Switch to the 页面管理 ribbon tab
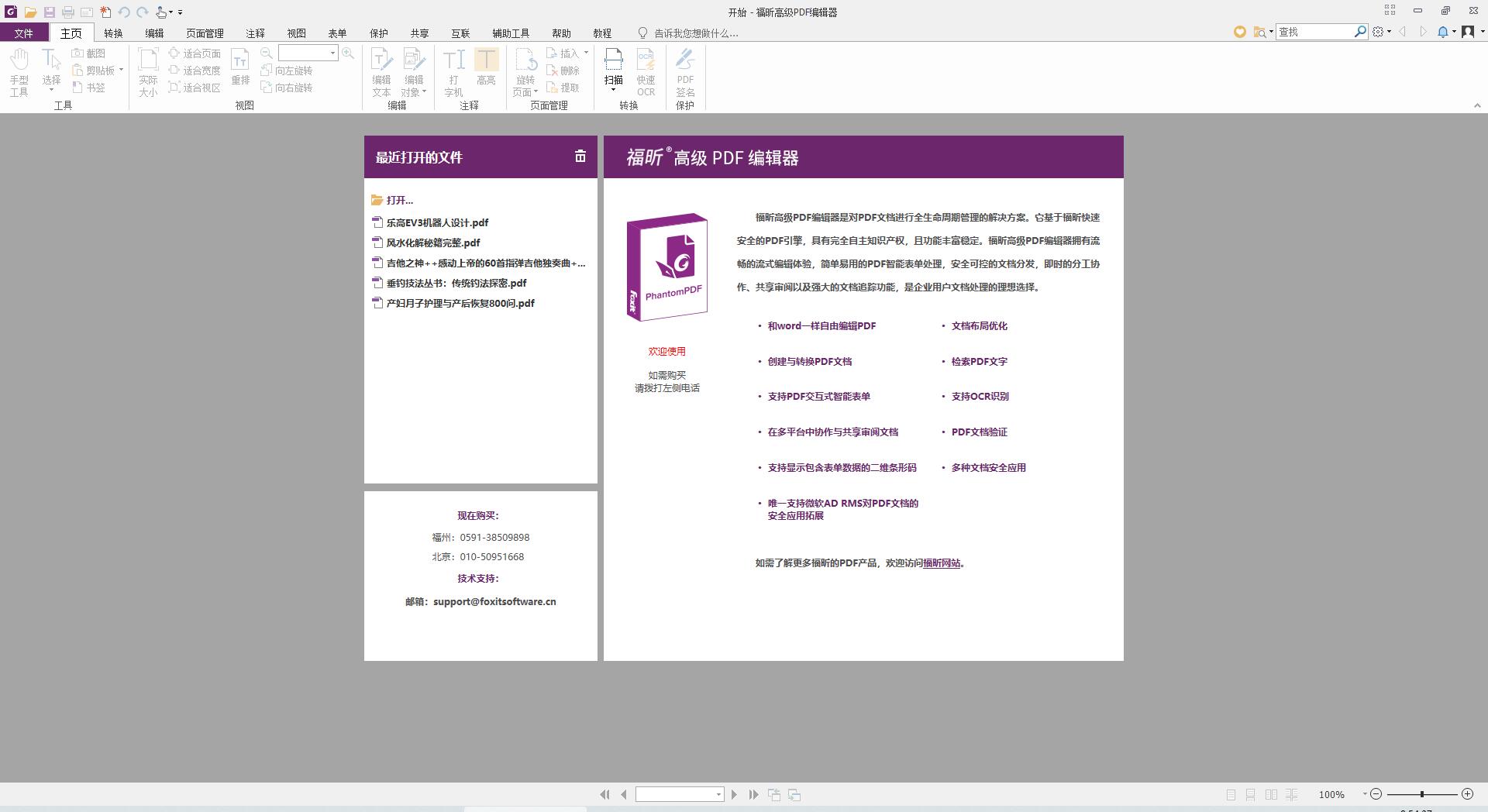This screenshot has height=812, width=1488. click(x=205, y=33)
